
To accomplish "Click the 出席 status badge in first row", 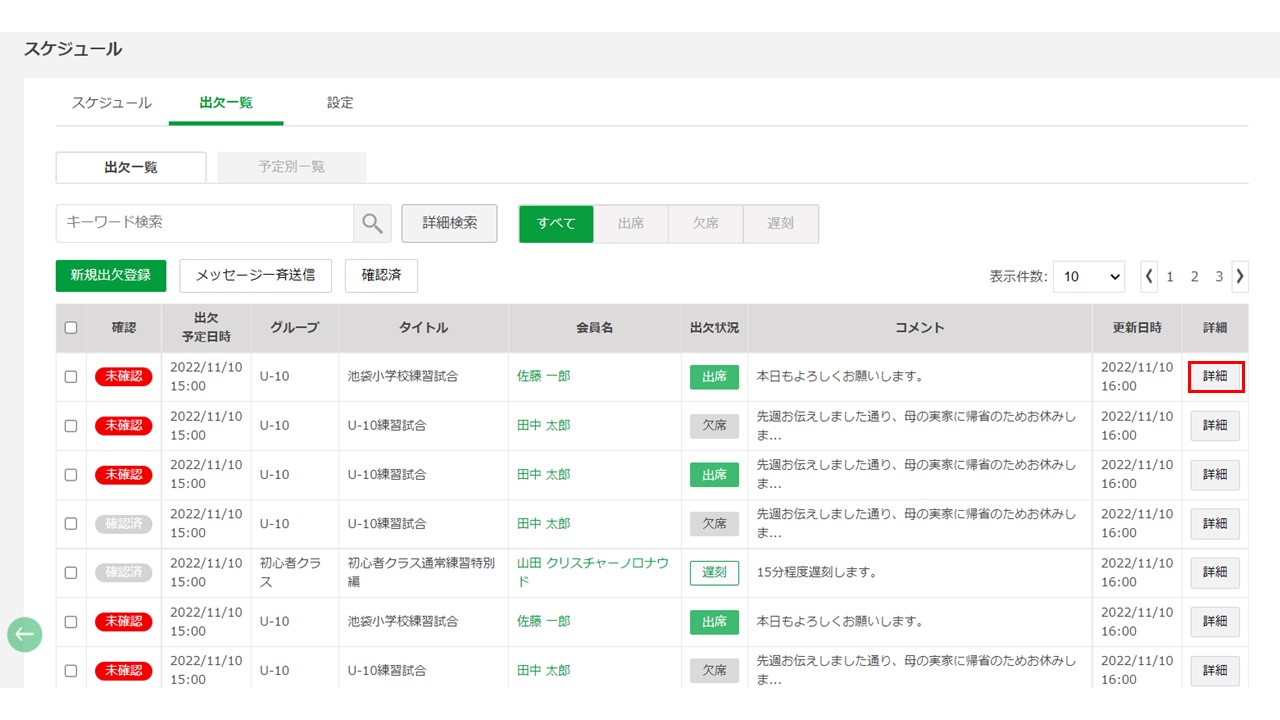I will click(x=714, y=377).
